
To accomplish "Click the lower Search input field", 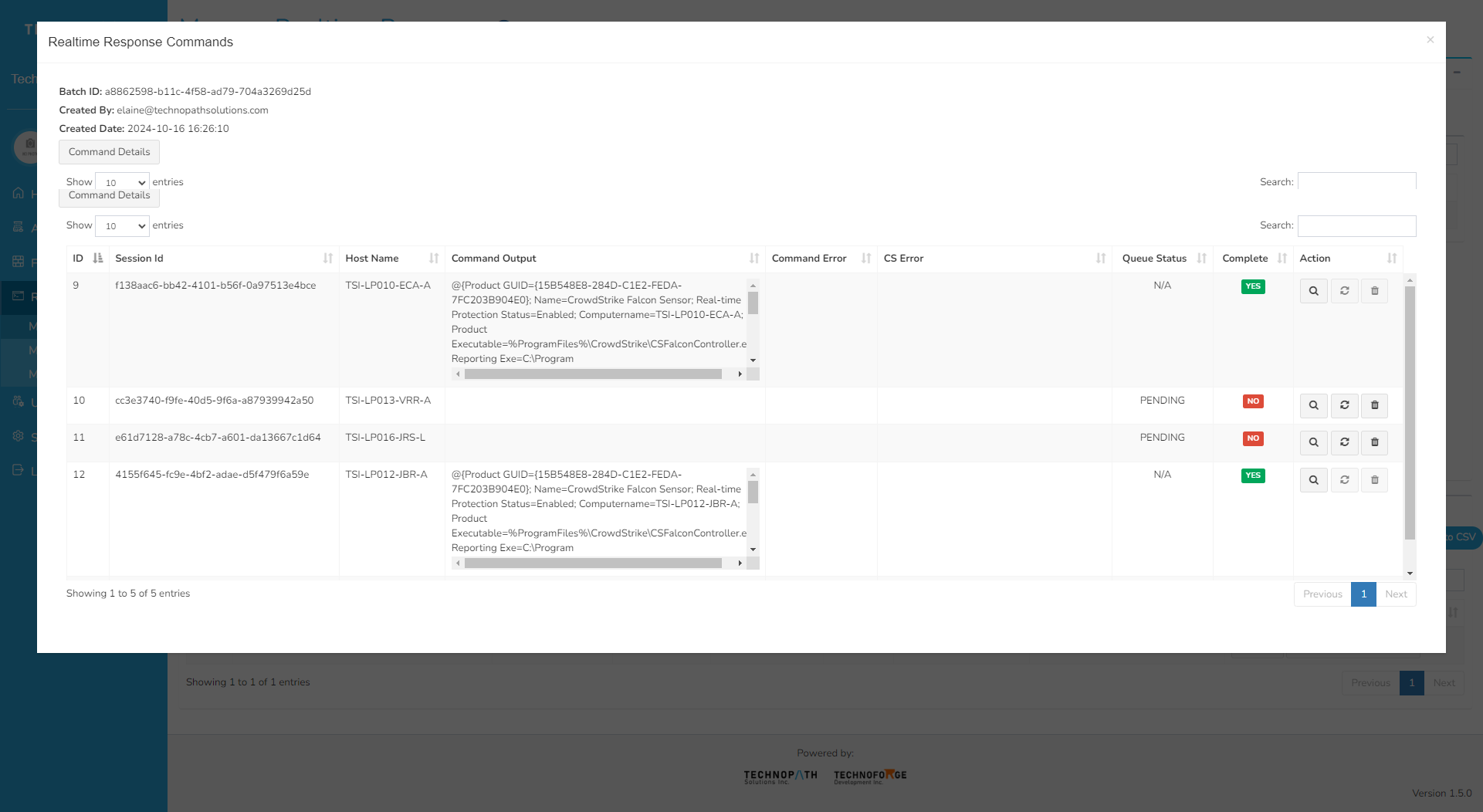I will pos(1356,225).
